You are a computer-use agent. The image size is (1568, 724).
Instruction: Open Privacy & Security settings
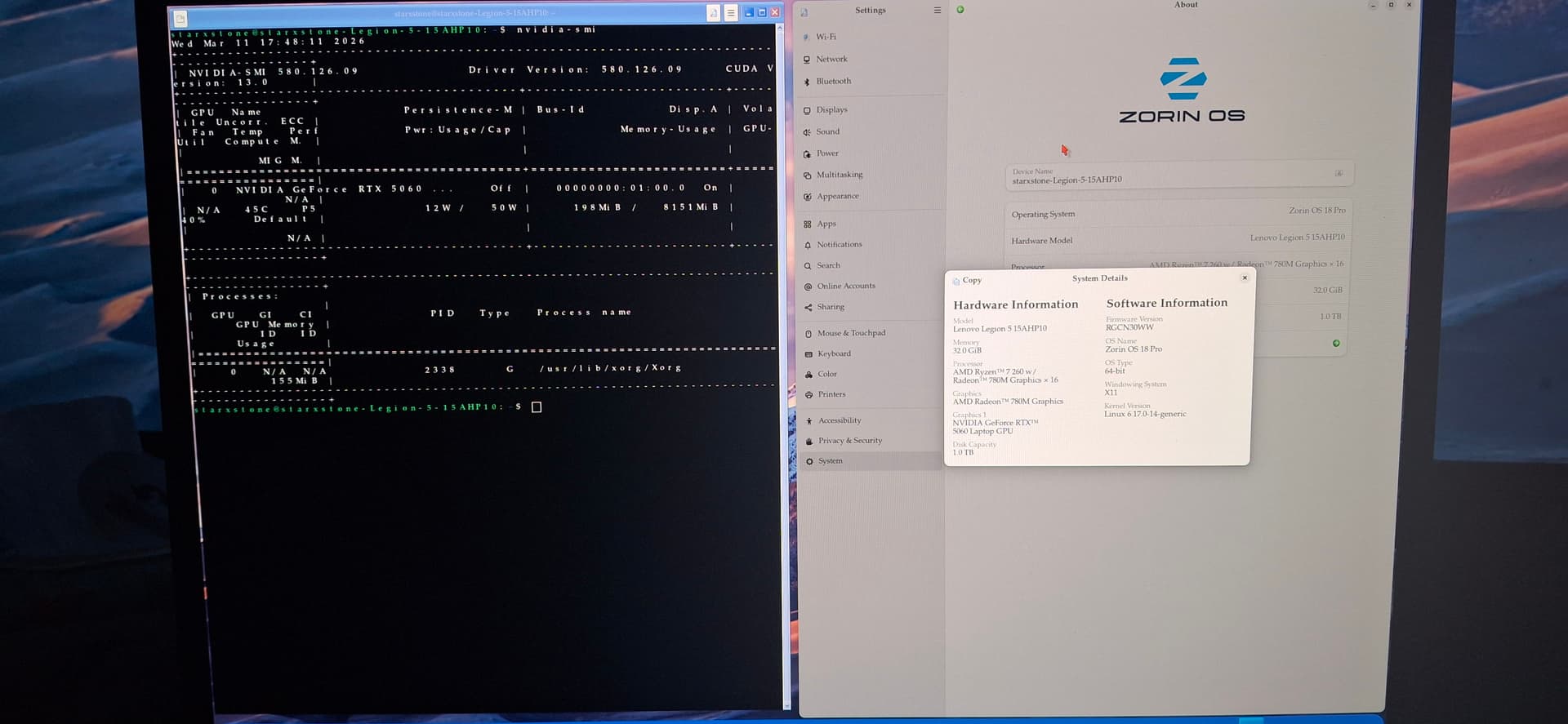tap(870, 440)
